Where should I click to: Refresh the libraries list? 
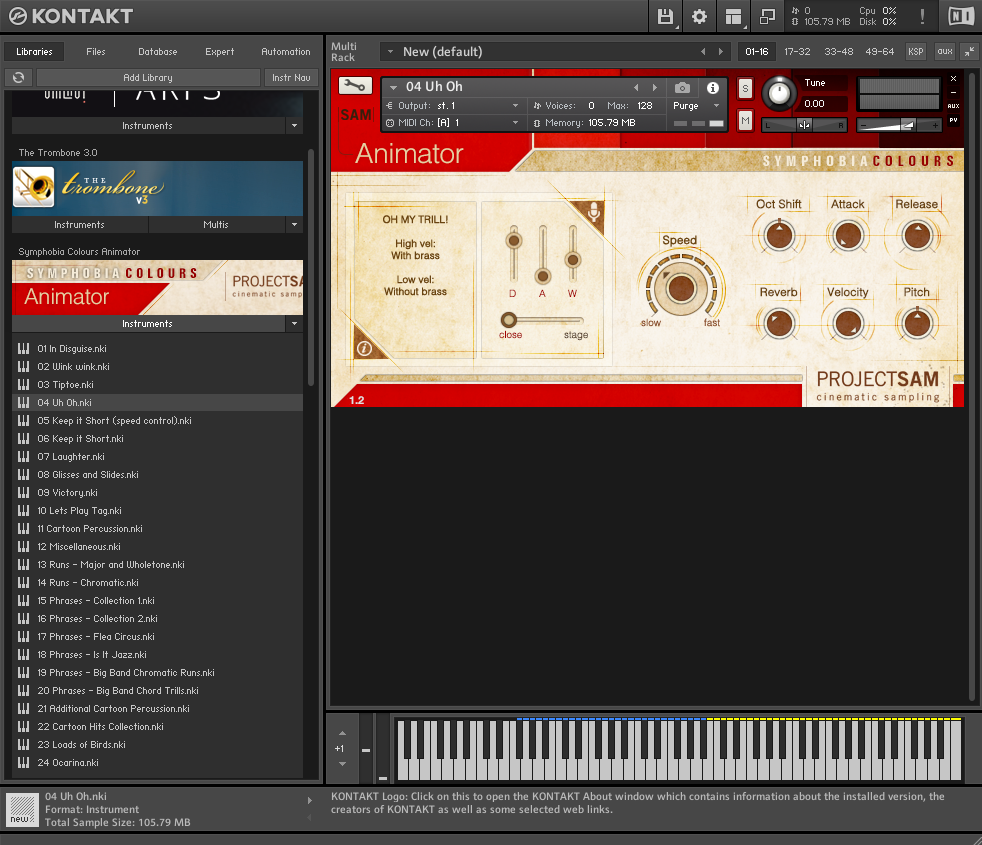point(18,77)
